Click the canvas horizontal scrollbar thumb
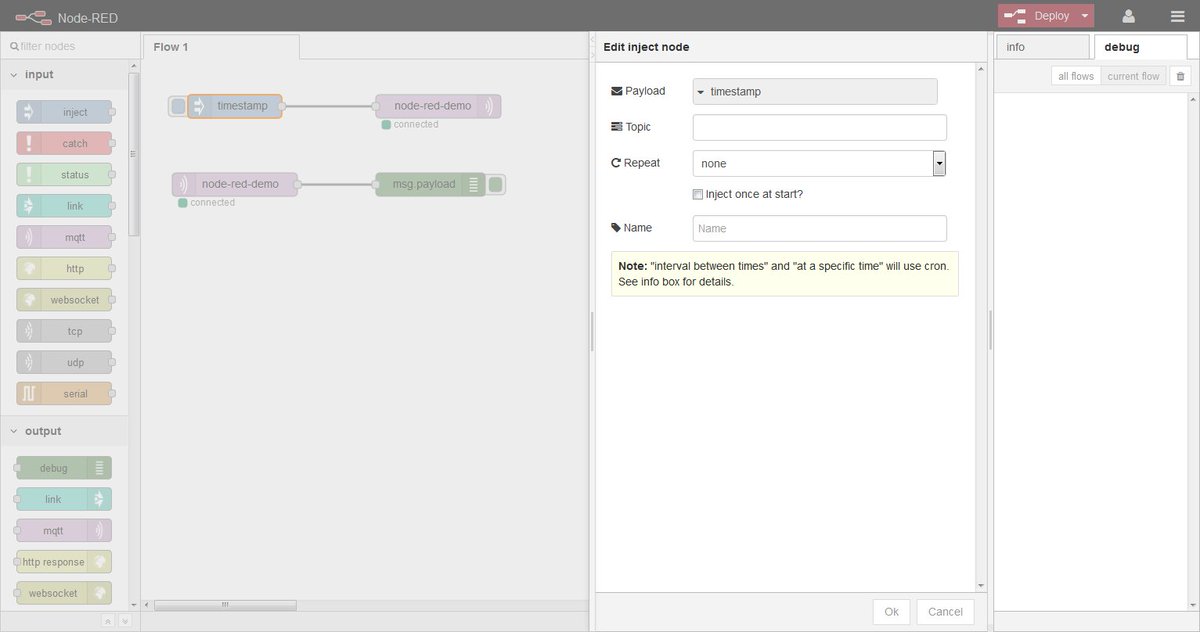The image size is (1200, 632). click(225, 604)
